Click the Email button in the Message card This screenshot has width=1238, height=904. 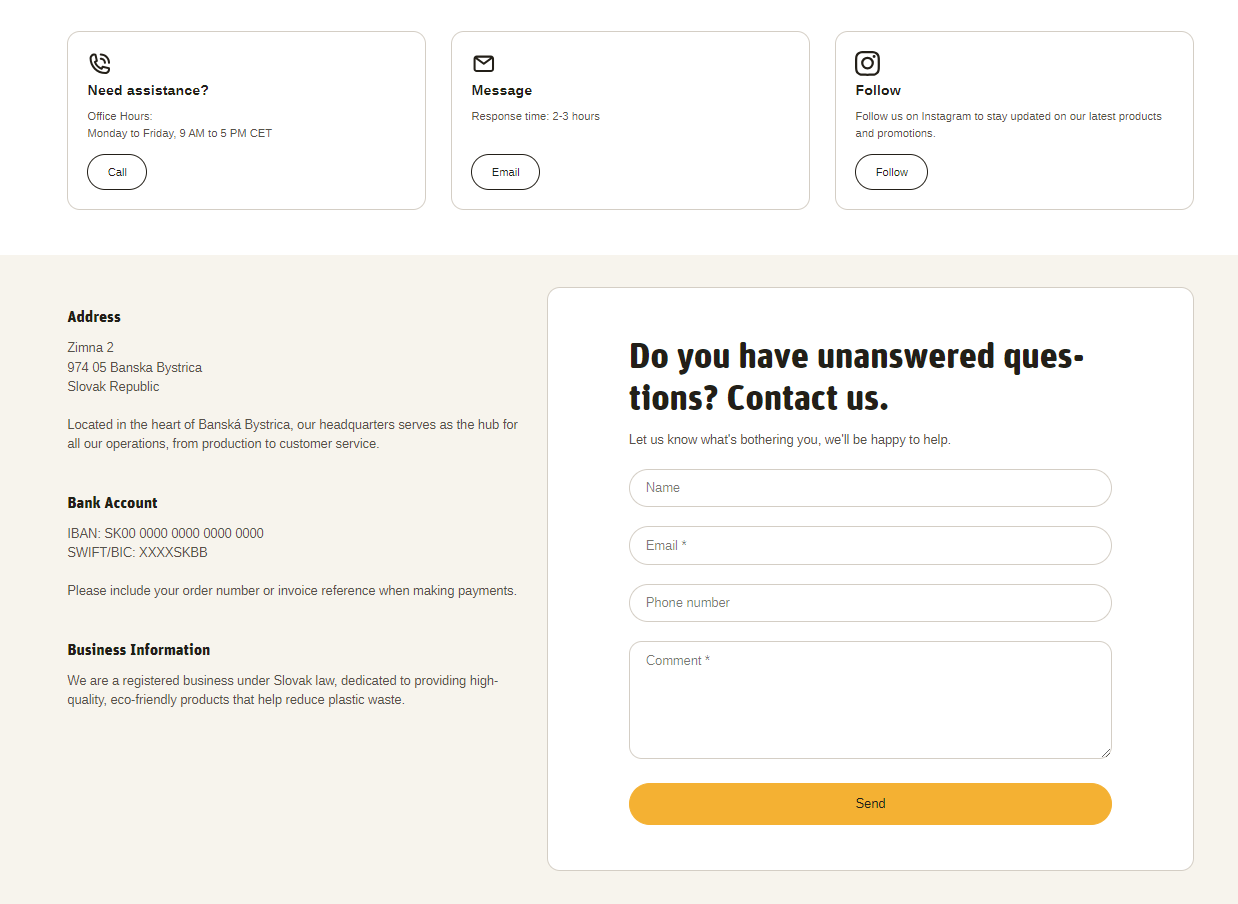point(505,172)
